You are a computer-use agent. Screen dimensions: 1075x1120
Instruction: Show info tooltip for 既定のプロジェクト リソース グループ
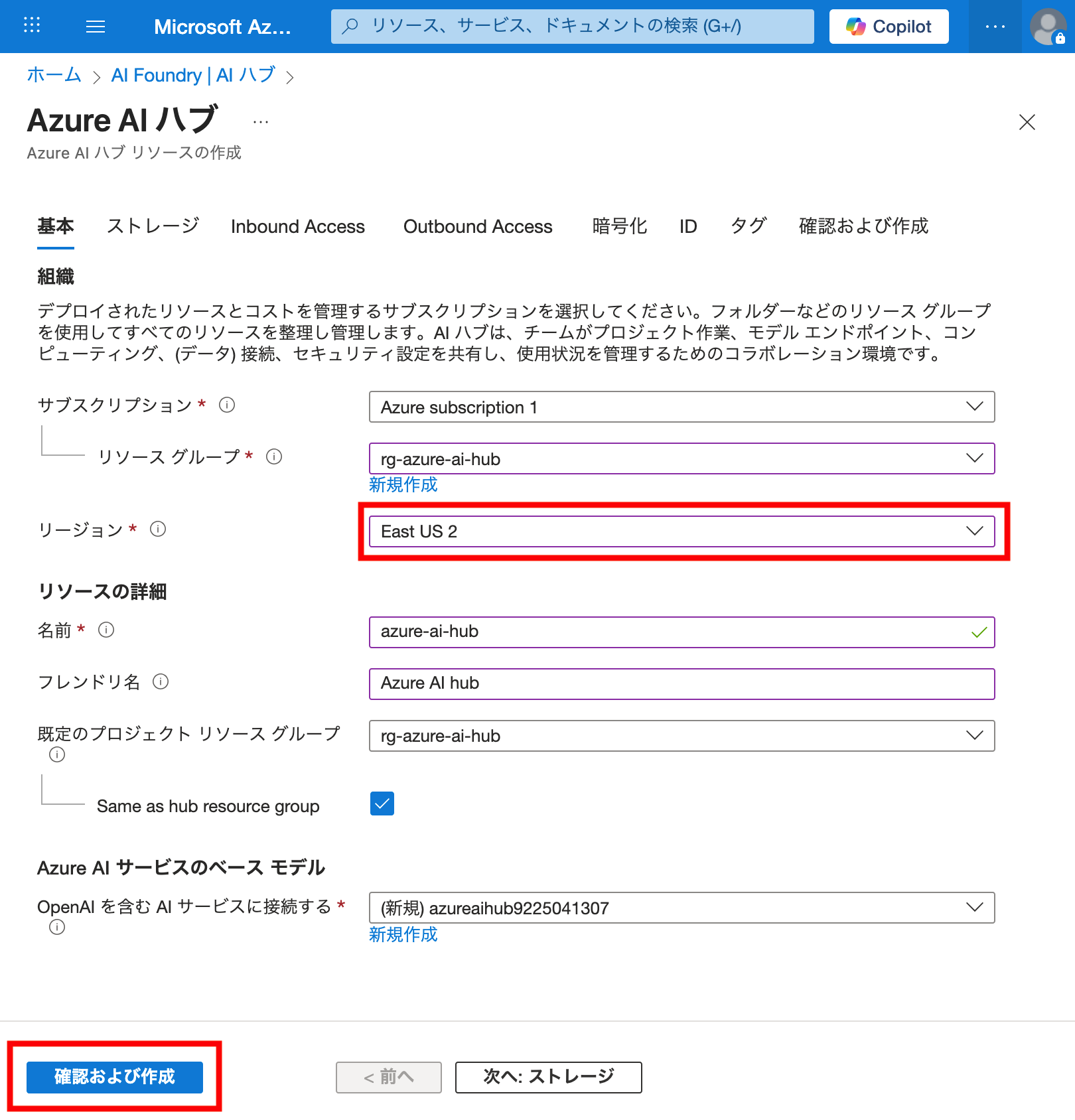(57, 754)
